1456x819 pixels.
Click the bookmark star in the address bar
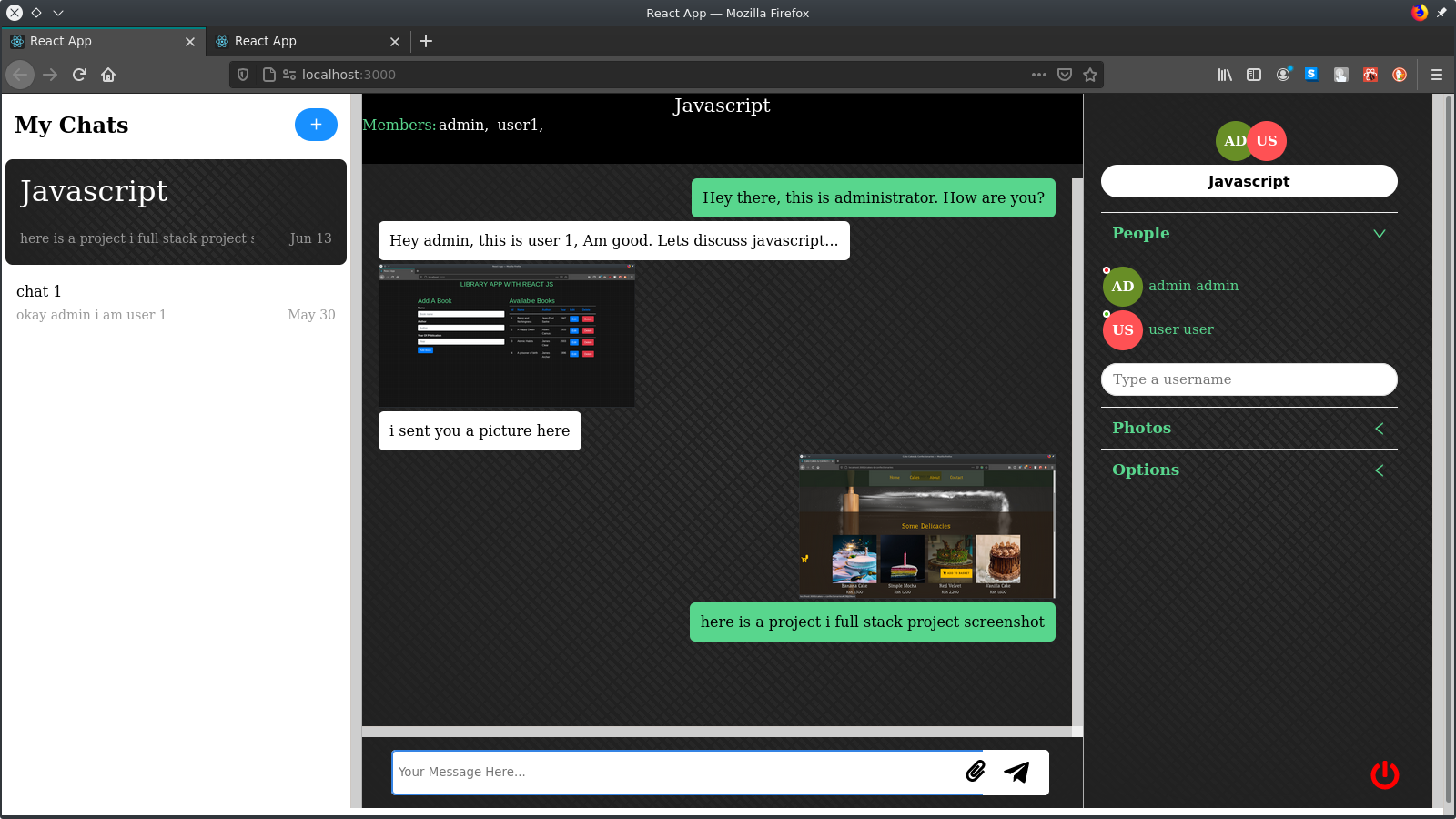tap(1089, 75)
